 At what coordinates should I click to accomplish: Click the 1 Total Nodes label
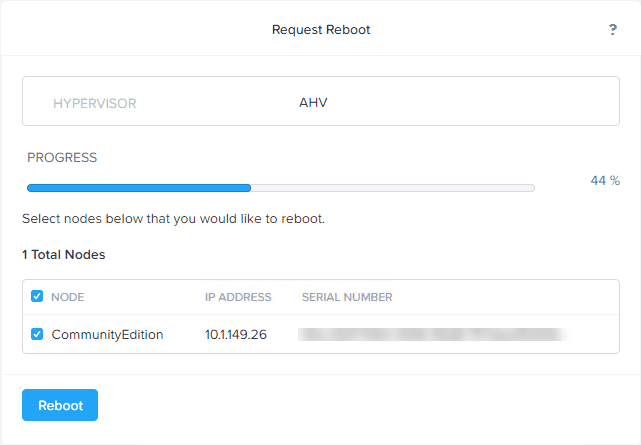64,255
